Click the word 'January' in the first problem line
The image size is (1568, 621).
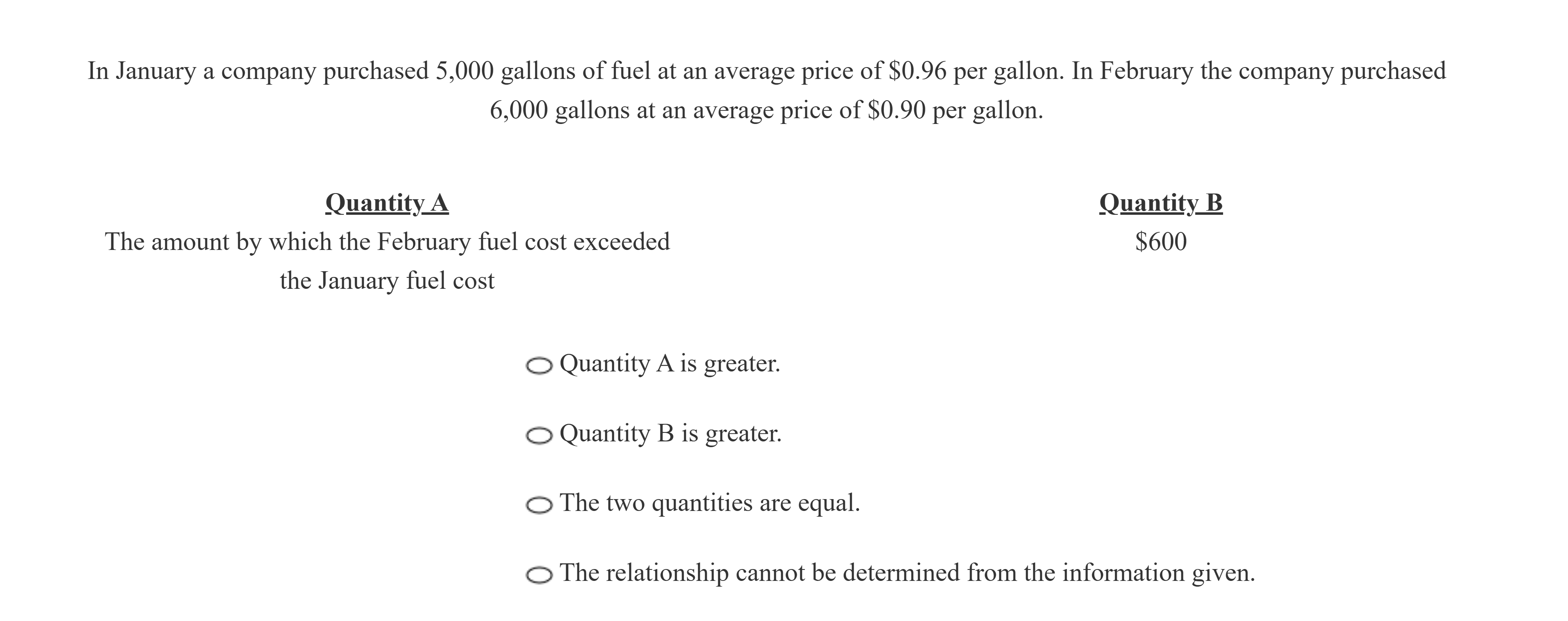point(156,71)
